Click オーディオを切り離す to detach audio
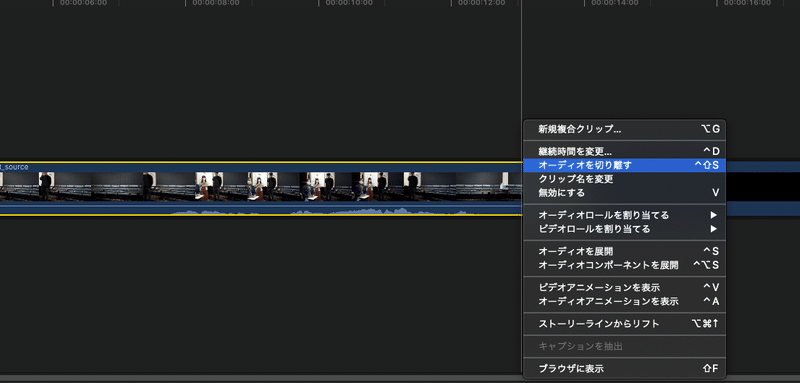This screenshot has height=383, width=800. [x=624, y=165]
